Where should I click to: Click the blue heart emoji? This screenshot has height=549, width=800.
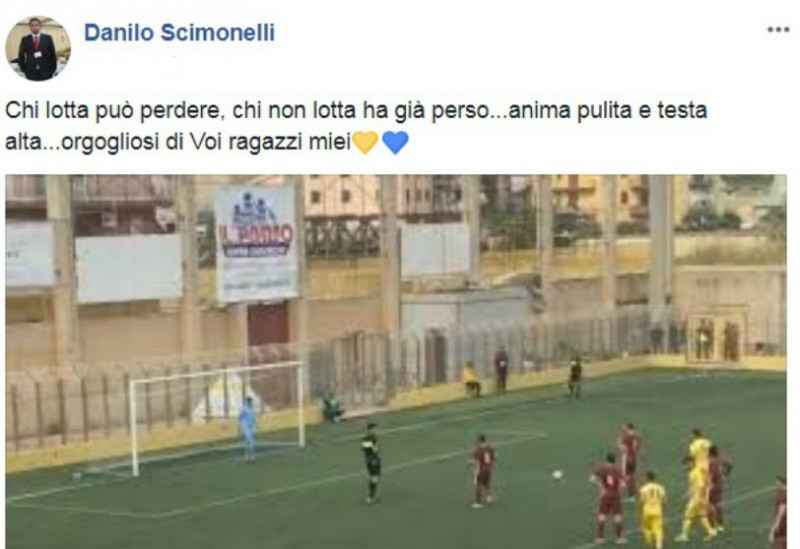tap(395, 142)
